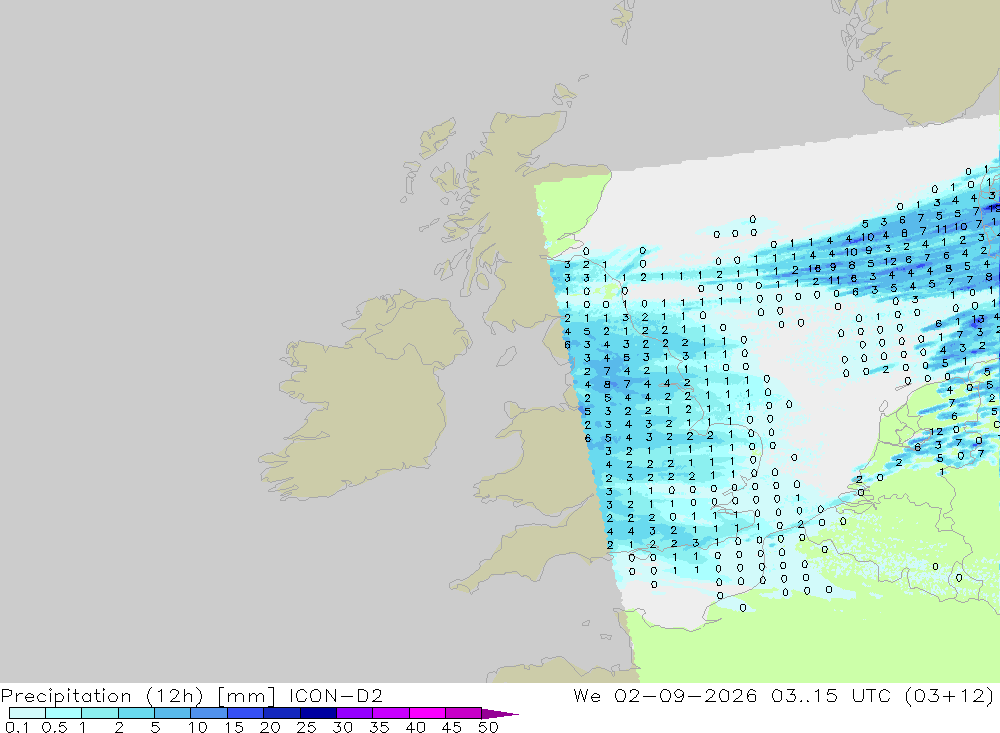The image size is (1000, 733).
Task: Click the '(03+12)' forecast offset label
Action: (949, 696)
